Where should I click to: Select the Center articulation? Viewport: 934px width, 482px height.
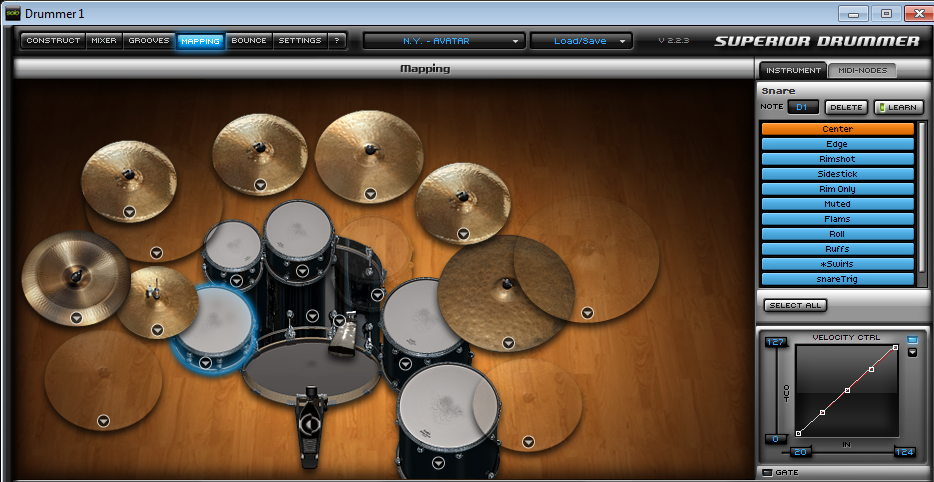tap(838, 129)
